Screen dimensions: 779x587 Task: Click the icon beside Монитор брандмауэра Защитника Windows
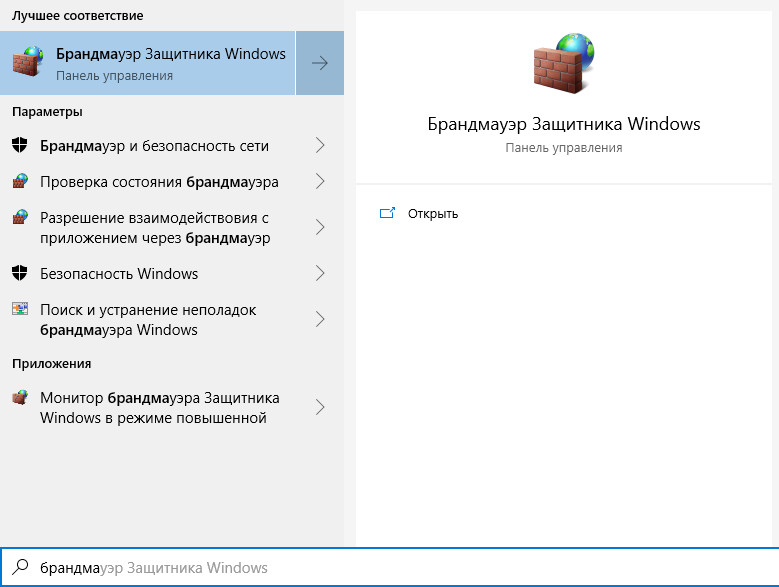[x=20, y=397]
